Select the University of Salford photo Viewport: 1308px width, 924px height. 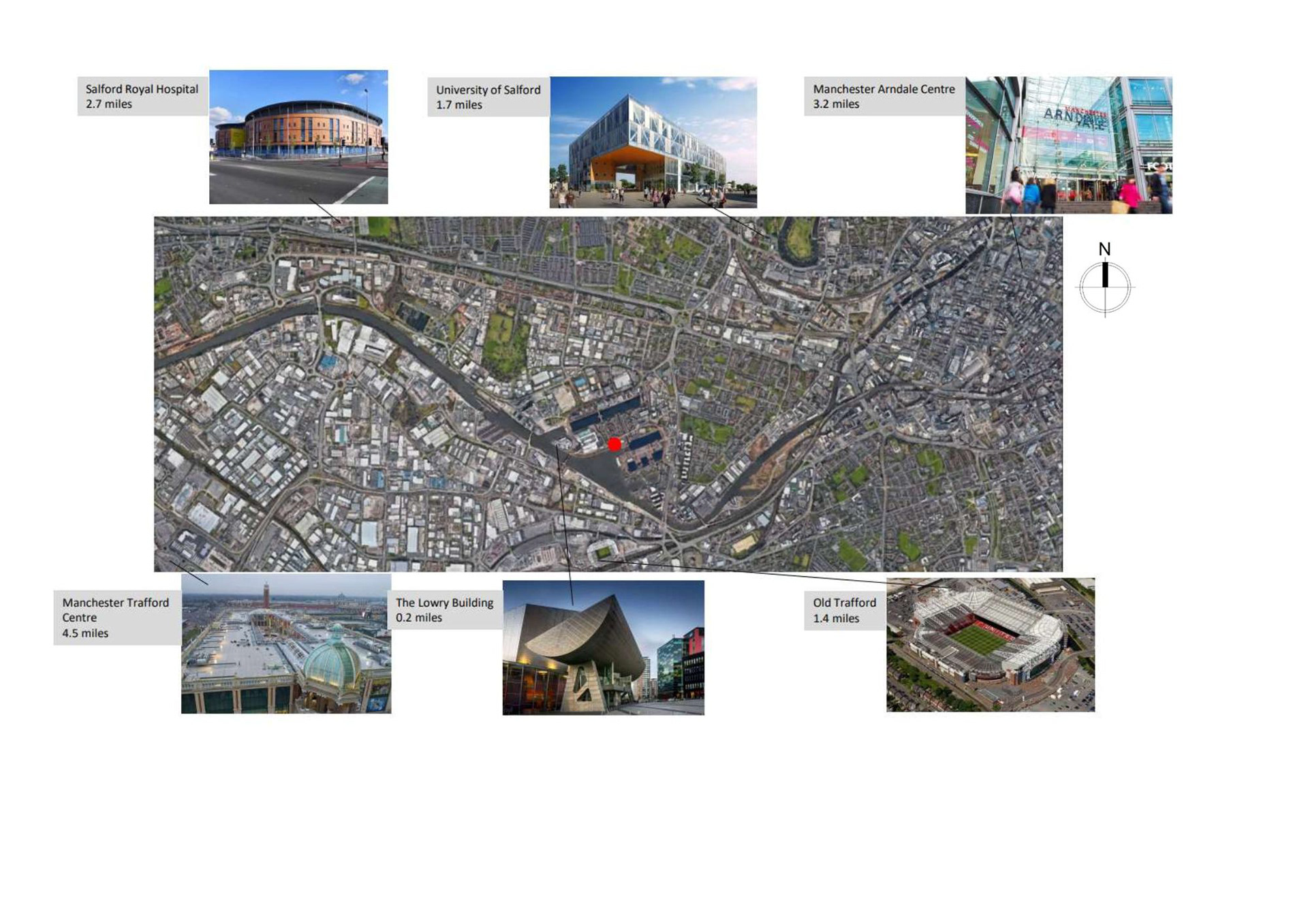653,142
